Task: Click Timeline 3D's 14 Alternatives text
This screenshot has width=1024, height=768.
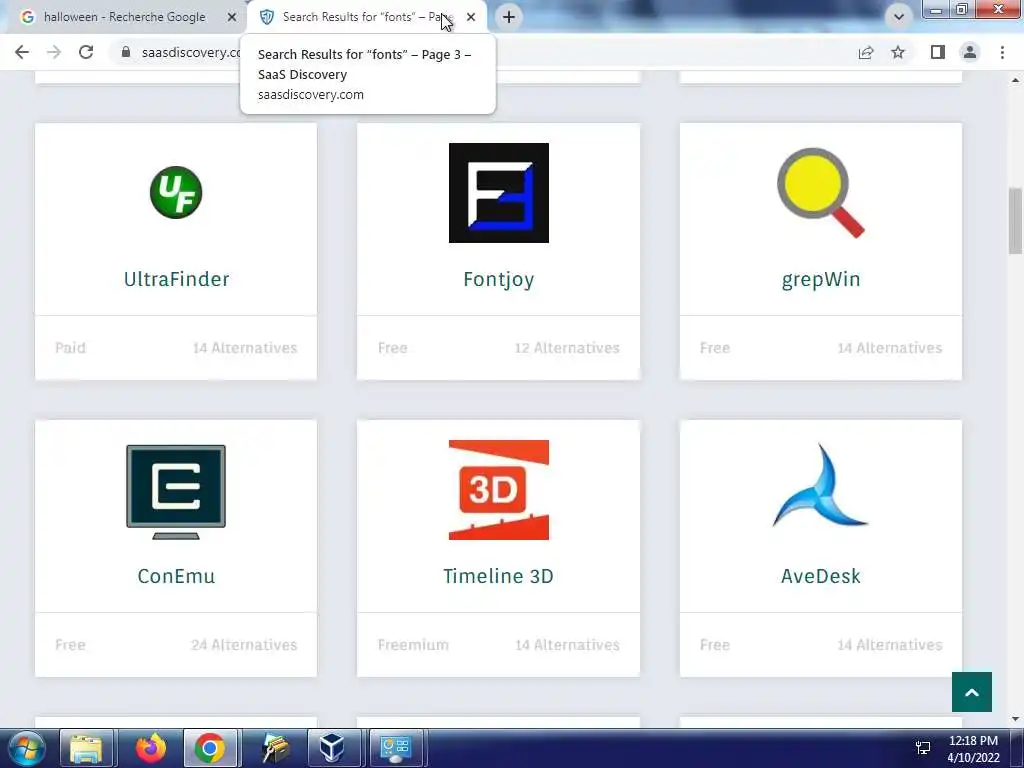Action: click(567, 645)
